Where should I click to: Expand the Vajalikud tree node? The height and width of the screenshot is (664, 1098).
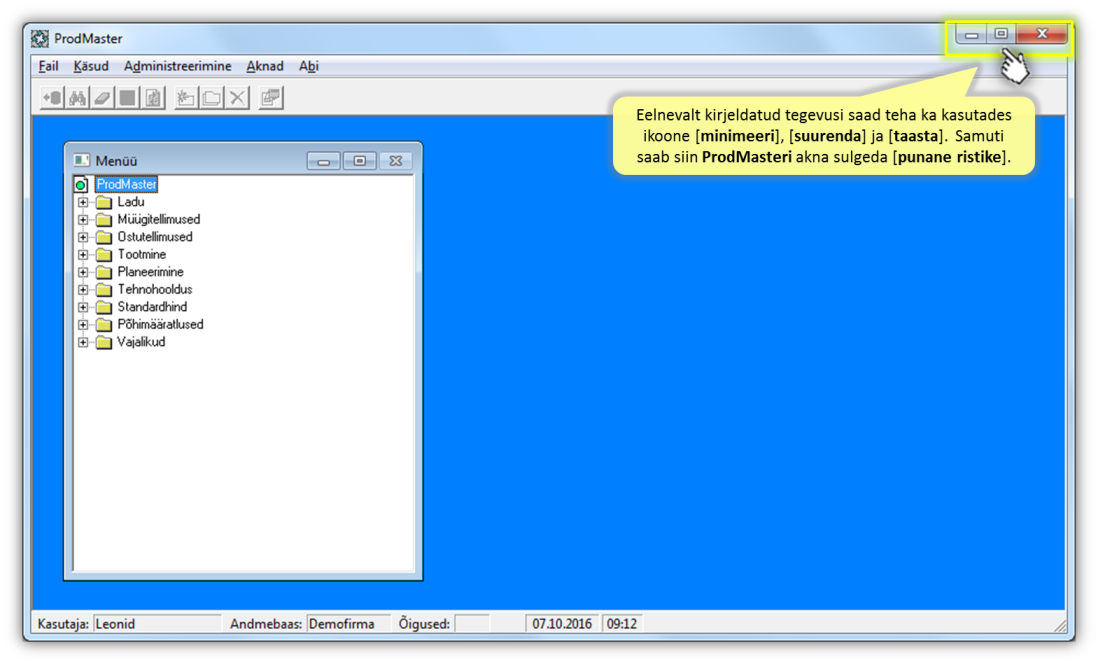tap(83, 343)
